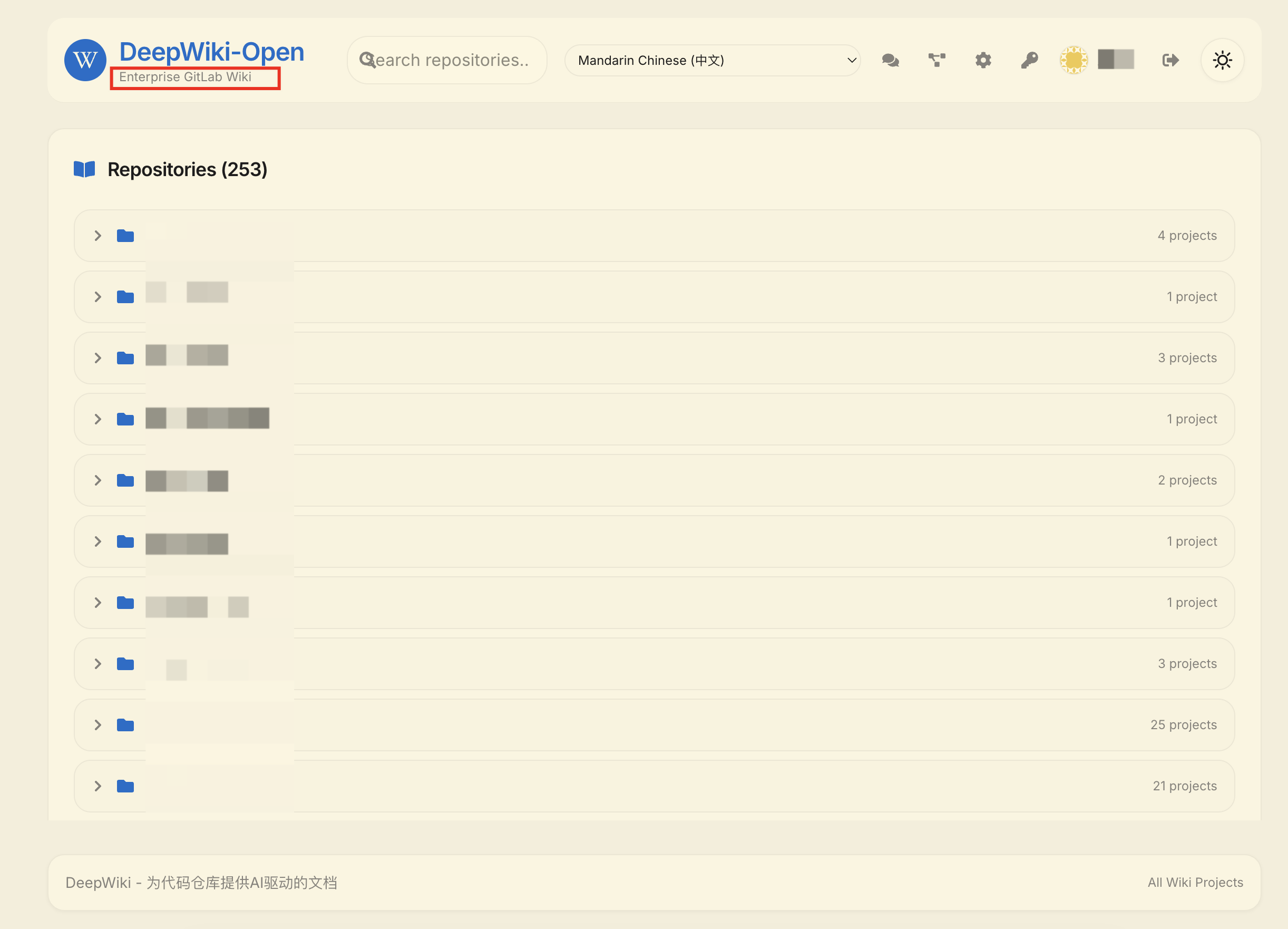
Task: Click the '25 projects' count text
Action: pos(1184,725)
